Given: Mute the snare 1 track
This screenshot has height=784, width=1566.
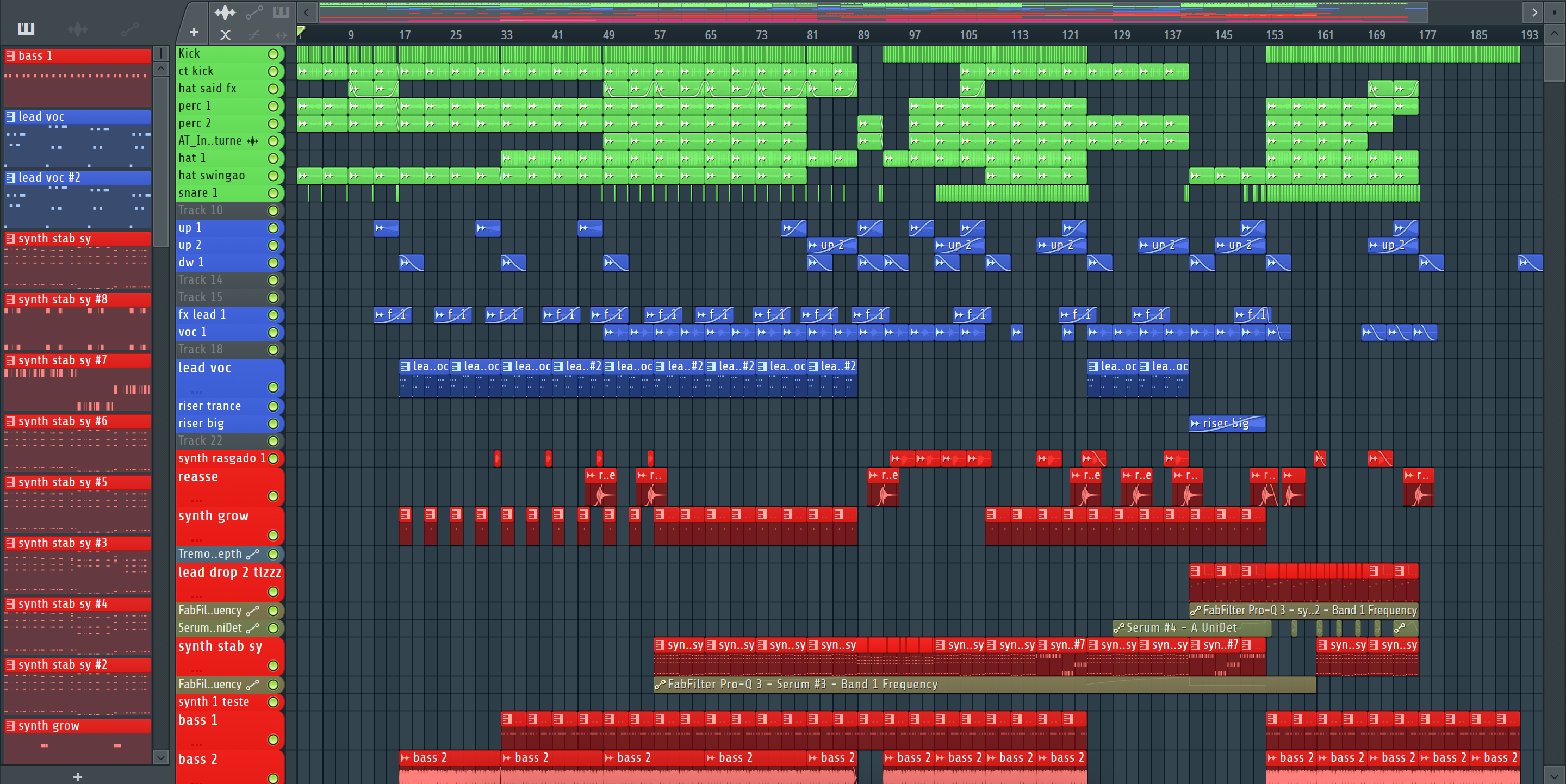Looking at the screenshot, I should tap(273, 193).
